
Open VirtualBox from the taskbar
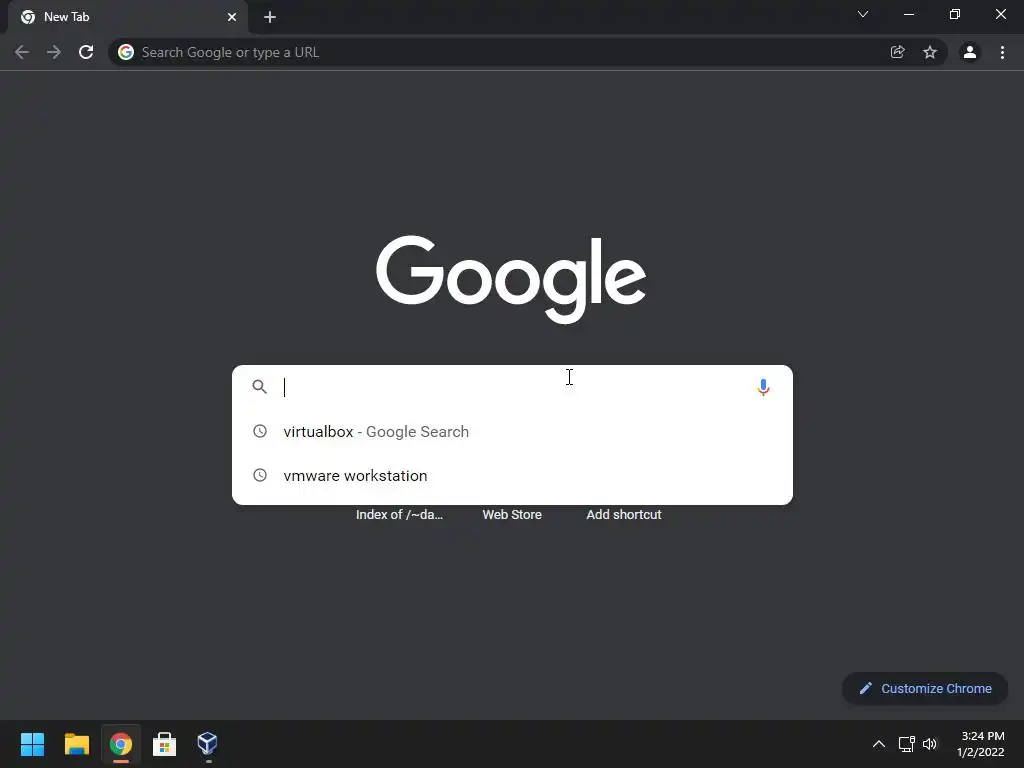[208, 743]
